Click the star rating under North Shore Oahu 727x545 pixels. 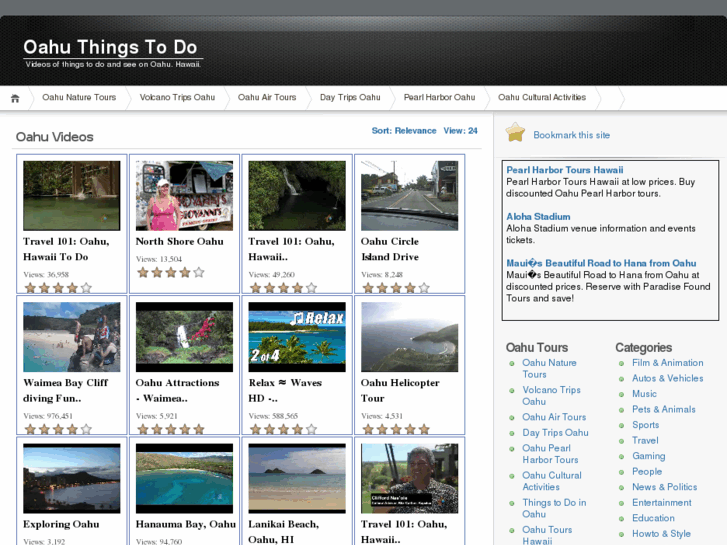(x=171, y=272)
